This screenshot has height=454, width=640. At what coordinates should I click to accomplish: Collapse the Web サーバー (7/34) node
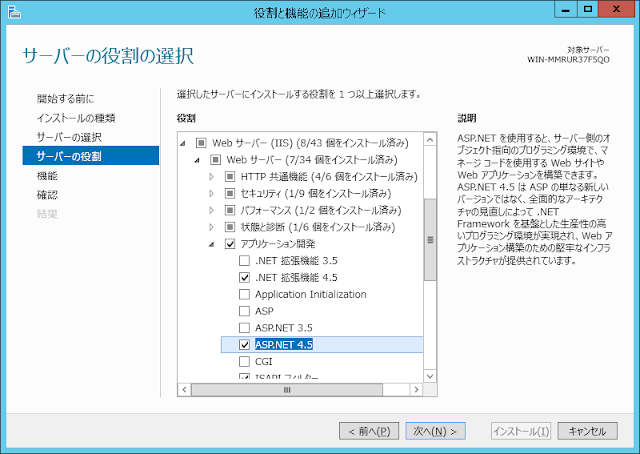point(197,160)
